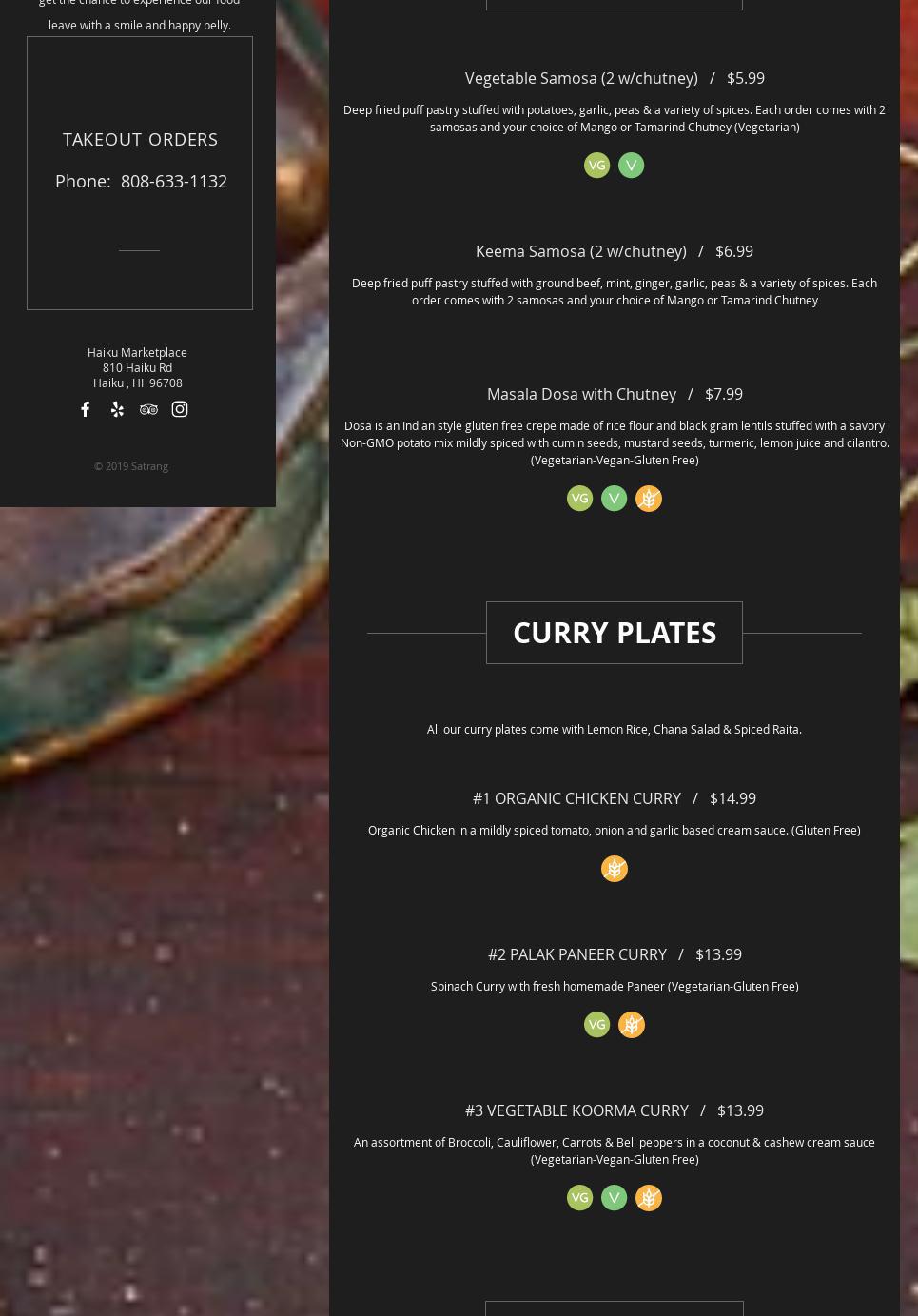Click the Takeout Orders heading
Screen dimensions: 918x1316
point(140,139)
